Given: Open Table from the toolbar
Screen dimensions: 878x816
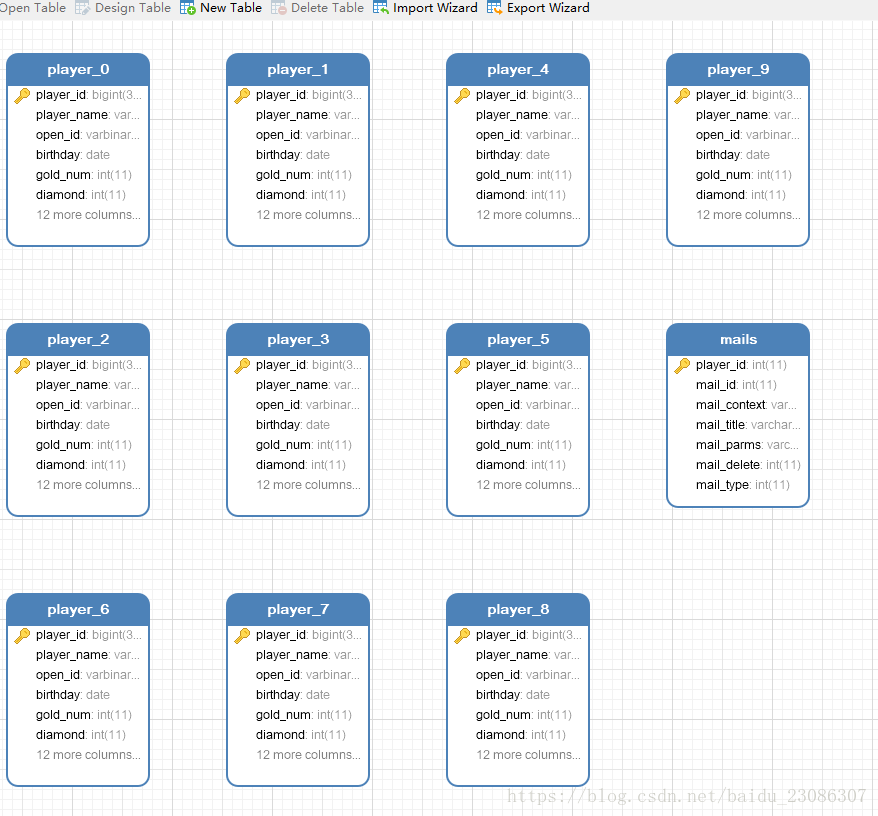Looking at the screenshot, I should (x=32, y=8).
